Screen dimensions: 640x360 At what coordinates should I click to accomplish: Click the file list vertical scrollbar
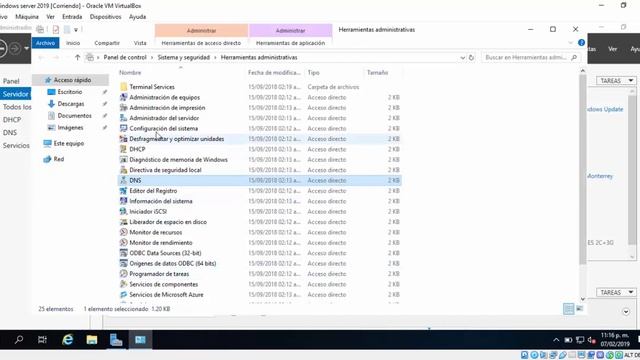click(582, 169)
